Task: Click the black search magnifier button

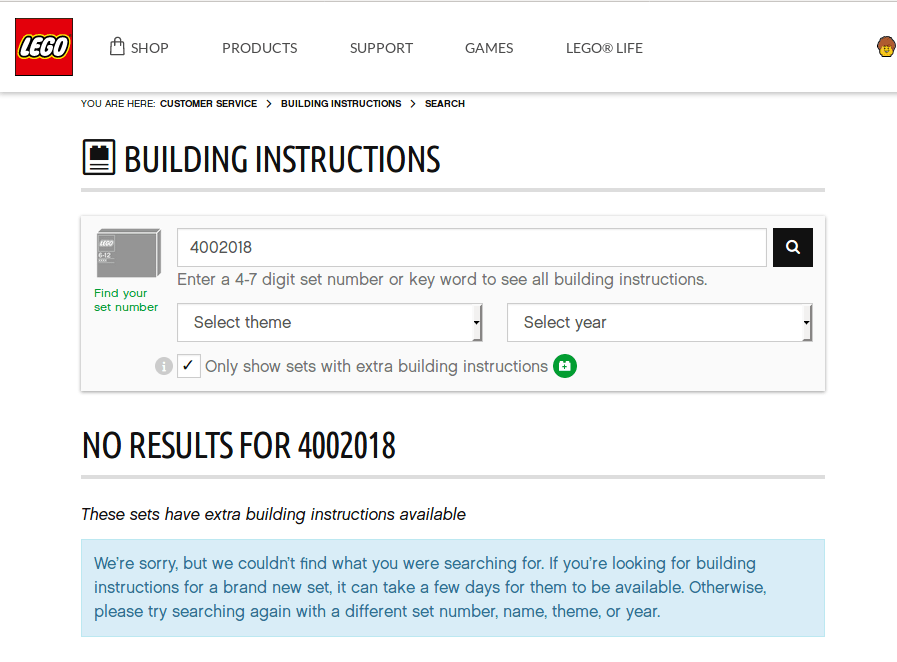Action: pyautogui.click(x=792, y=247)
